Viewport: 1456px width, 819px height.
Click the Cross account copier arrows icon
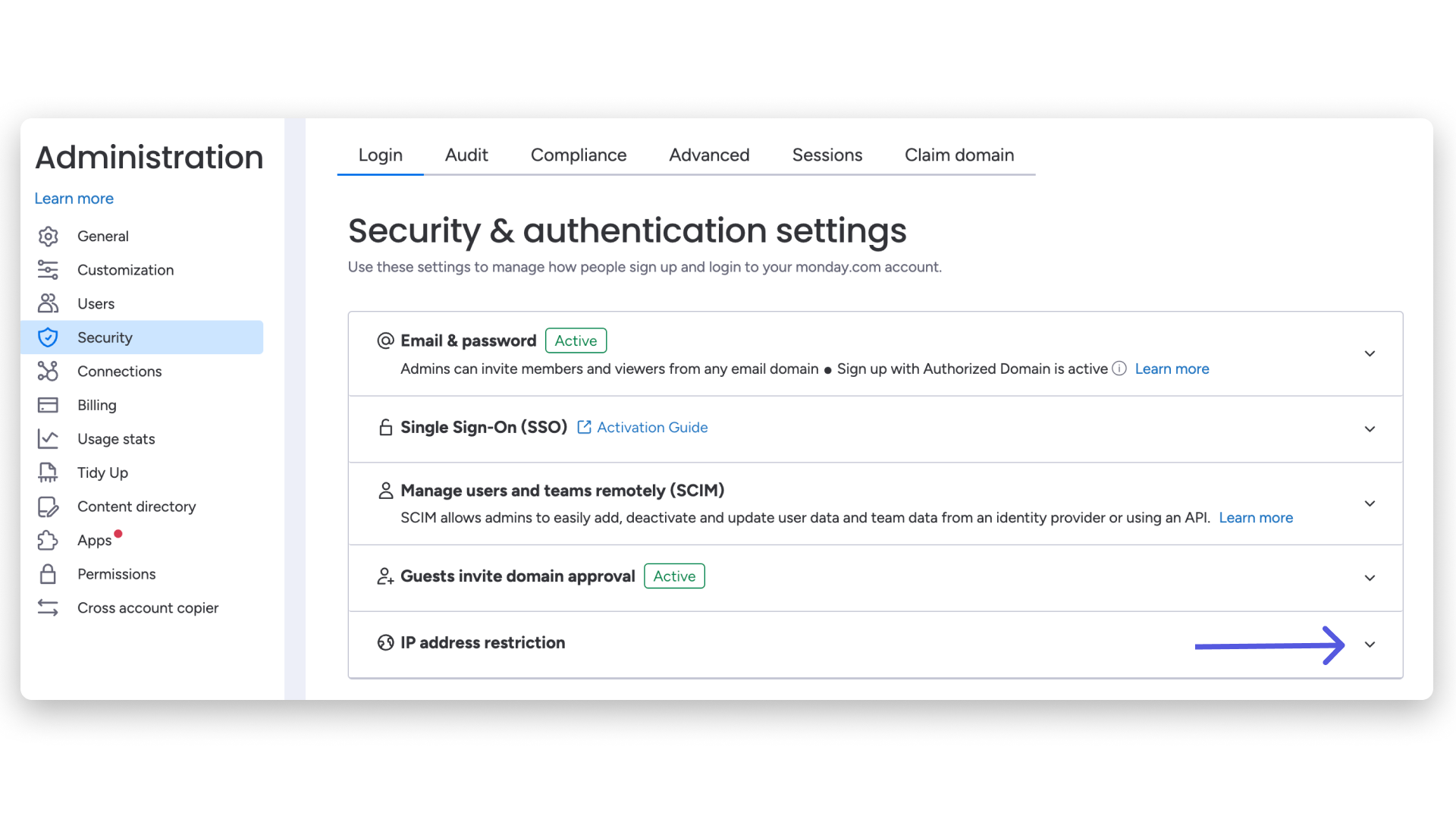(48, 607)
